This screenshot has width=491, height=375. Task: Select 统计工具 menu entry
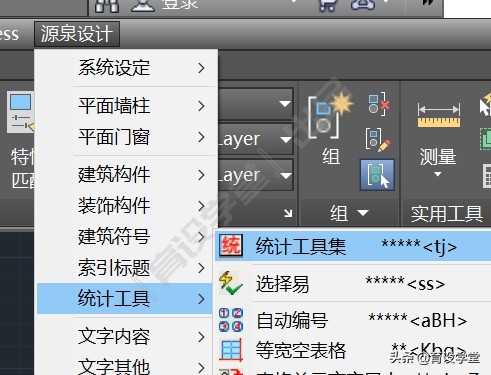coord(126,299)
